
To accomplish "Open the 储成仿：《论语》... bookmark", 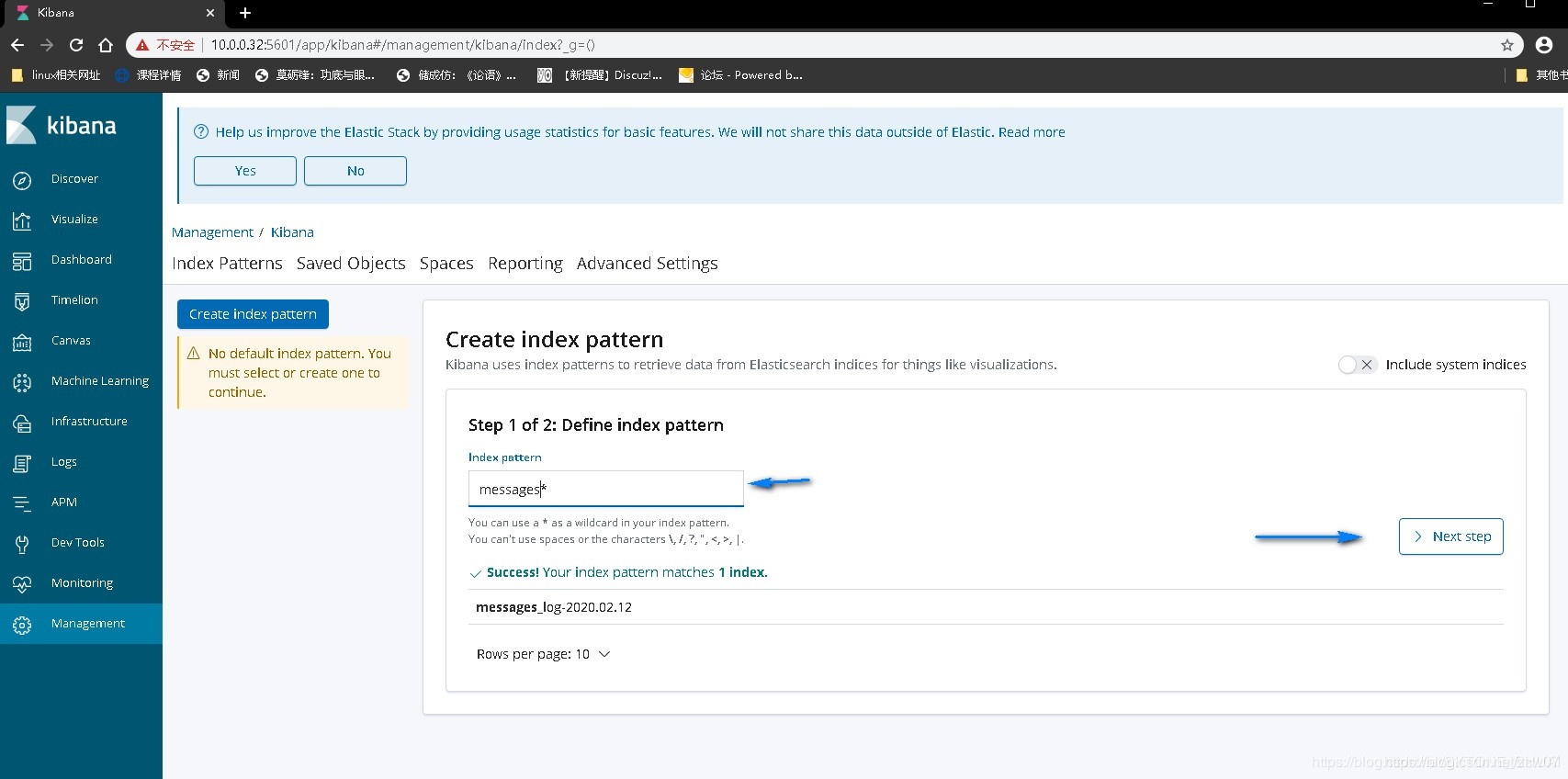I will click(x=457, y=75).
